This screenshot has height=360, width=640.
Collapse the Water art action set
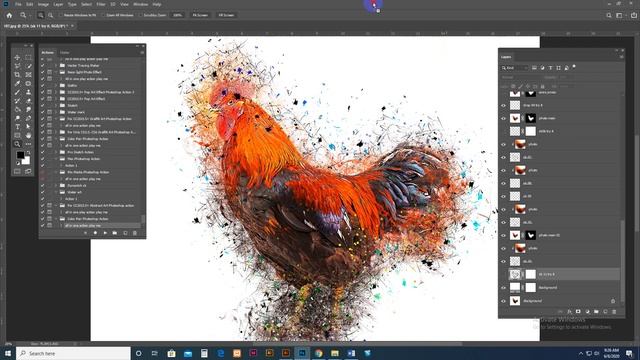[56, 192]
